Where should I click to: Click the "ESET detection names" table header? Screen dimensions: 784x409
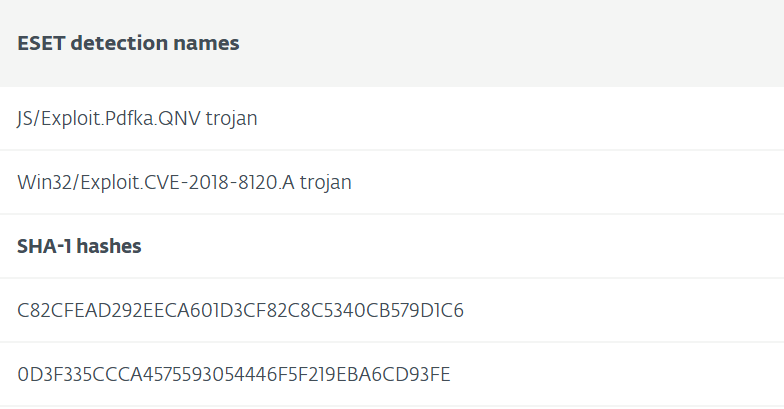[128, 44]
